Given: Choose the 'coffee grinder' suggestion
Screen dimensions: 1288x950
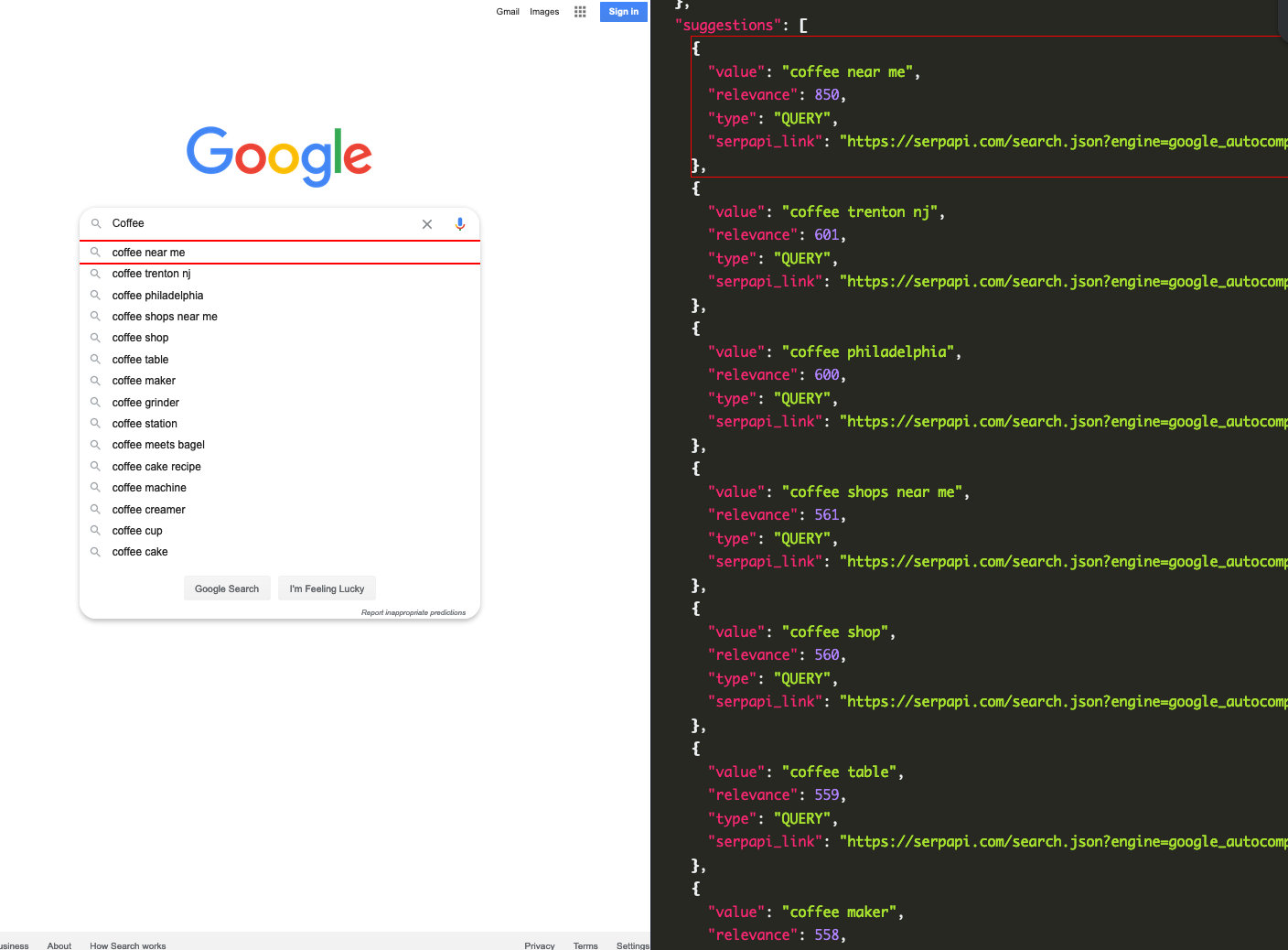Looking at the screenshot, I should click(280, 403).
